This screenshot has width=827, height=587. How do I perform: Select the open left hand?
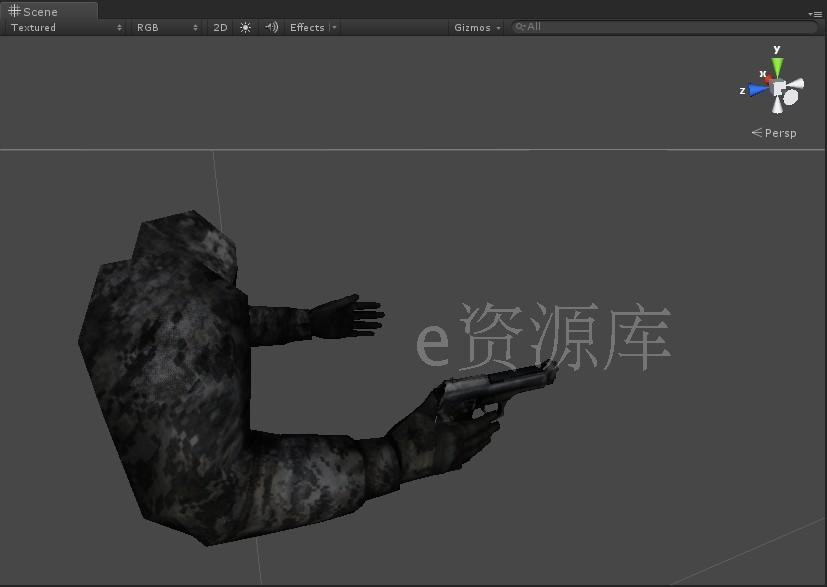point(346,316)
